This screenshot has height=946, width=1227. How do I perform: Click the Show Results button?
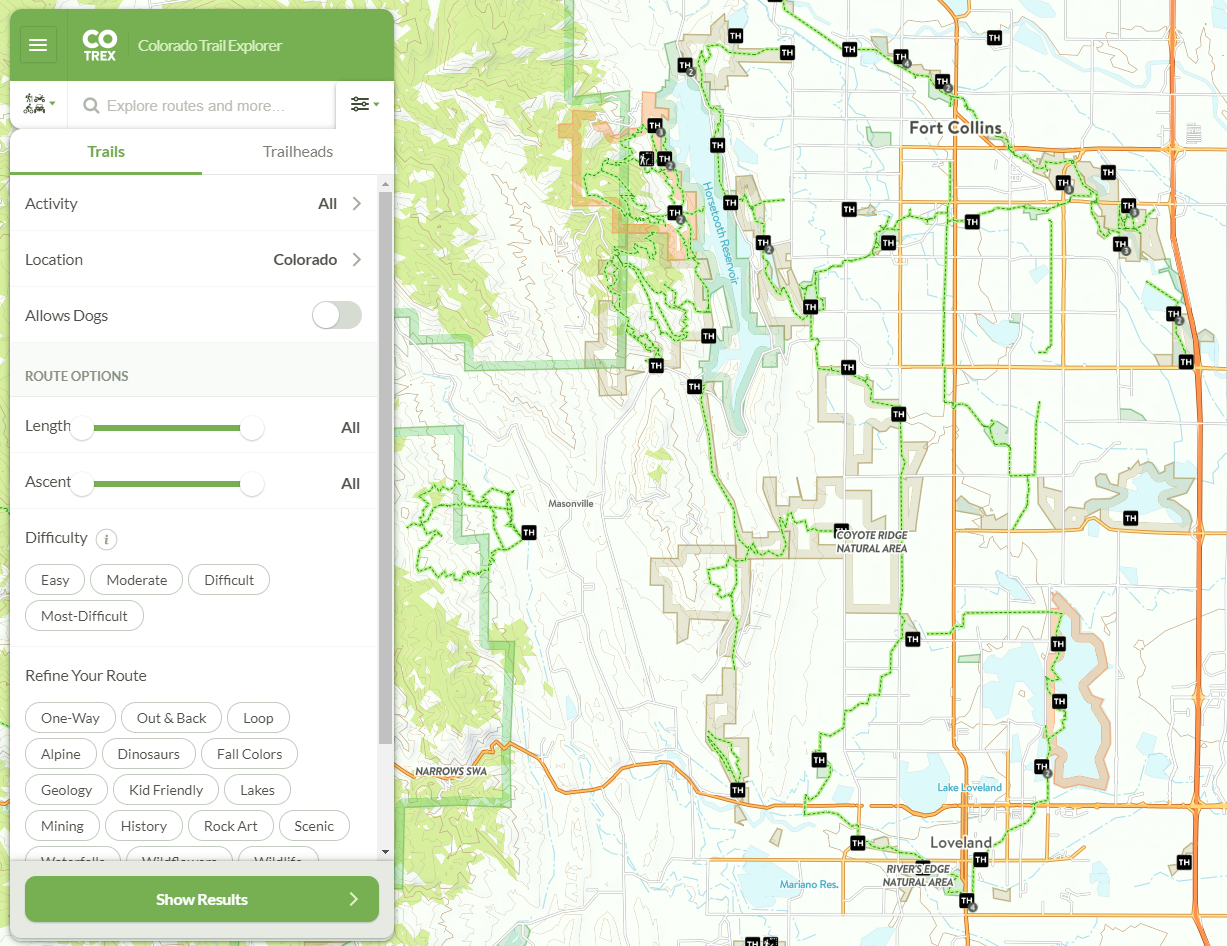point(201,899)
